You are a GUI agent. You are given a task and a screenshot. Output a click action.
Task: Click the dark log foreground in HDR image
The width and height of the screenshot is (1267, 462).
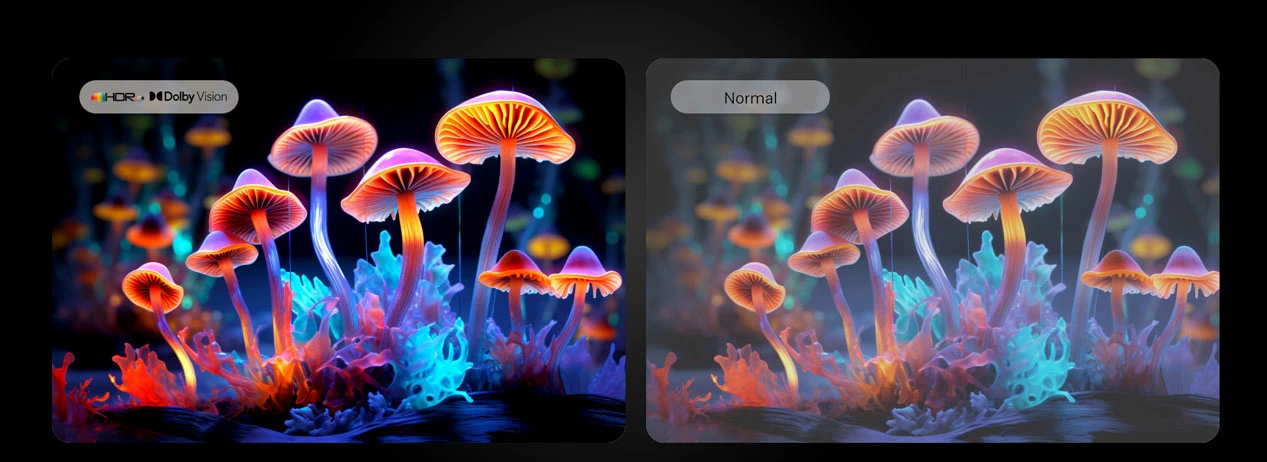pos(450,420)
